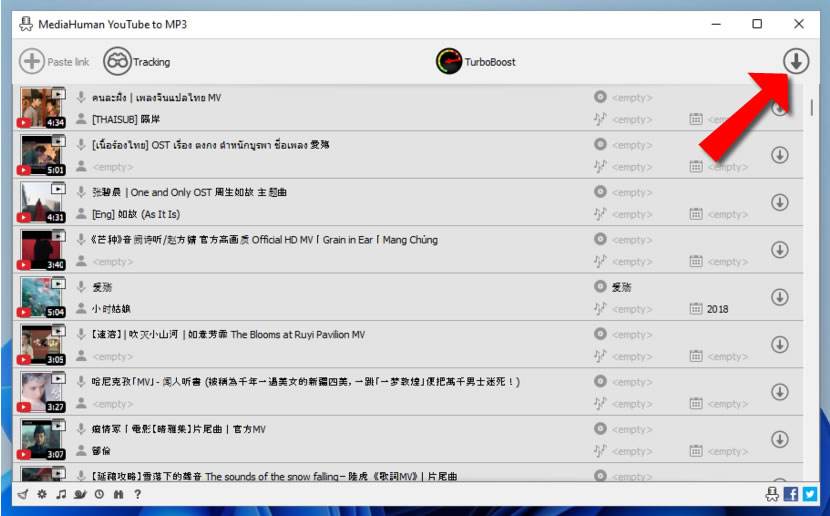
Task: Click thumbnail of the 3:27 video
Action: pyautogui.click(x=42, y=392)
